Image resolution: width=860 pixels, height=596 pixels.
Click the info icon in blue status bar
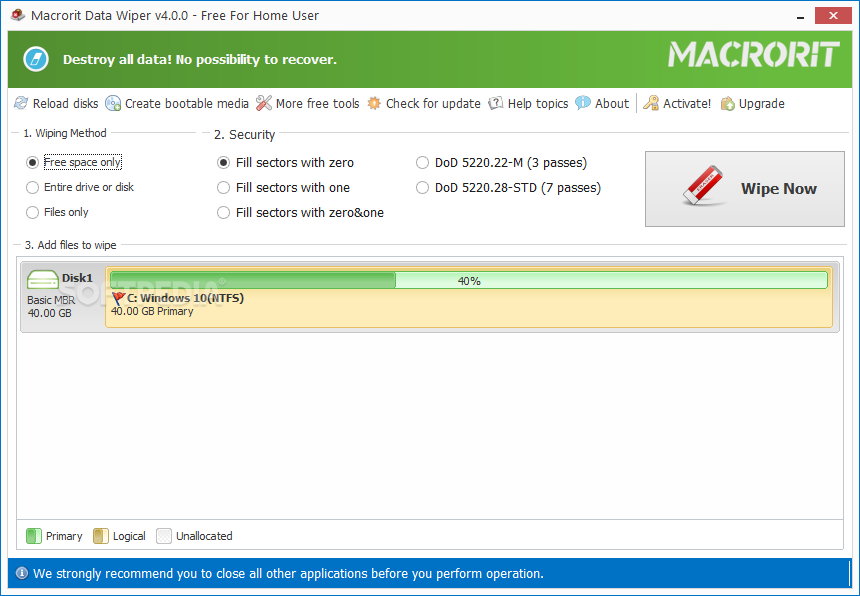point(22,574)
